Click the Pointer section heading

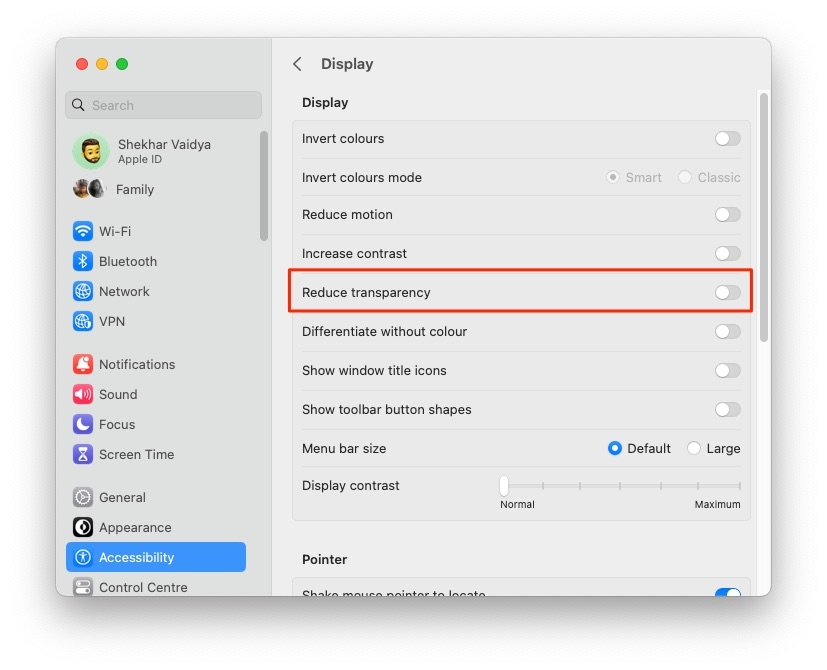pos(324,559)
